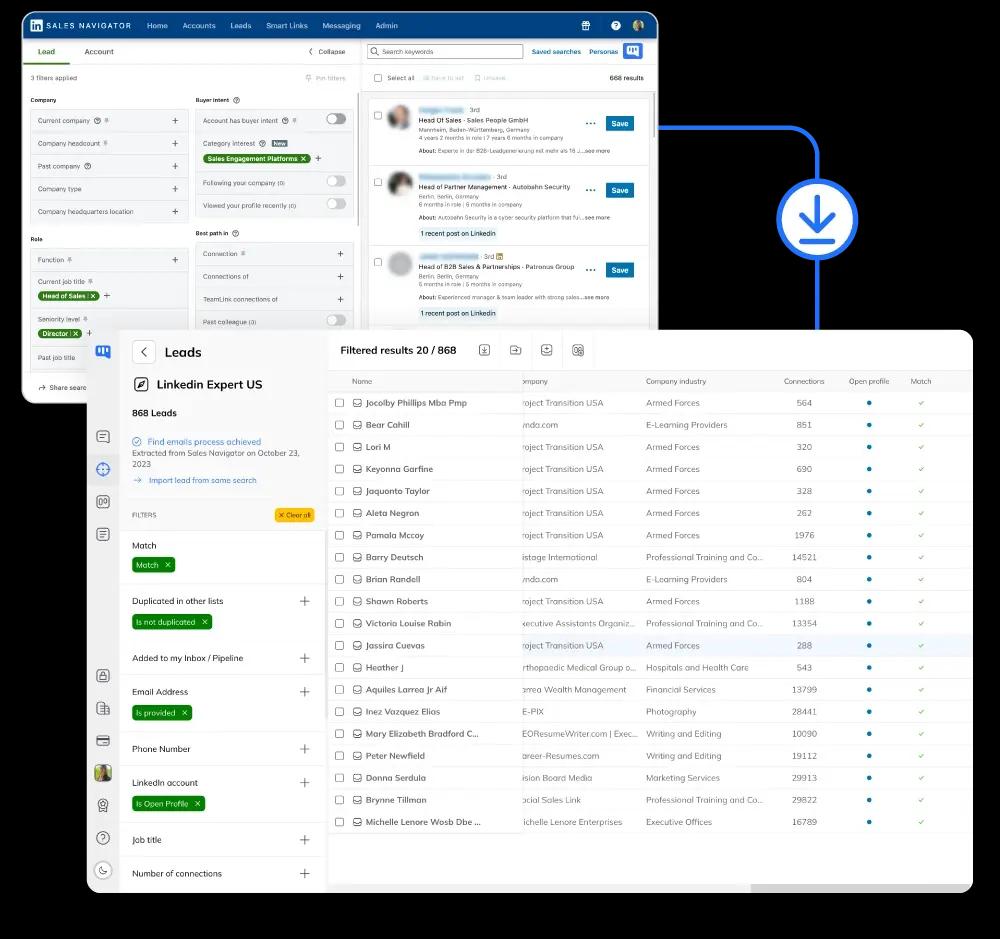Expand Company headcount filter plus
The width and height of the screenshot is (1000, 939).
tap(175, 144)
